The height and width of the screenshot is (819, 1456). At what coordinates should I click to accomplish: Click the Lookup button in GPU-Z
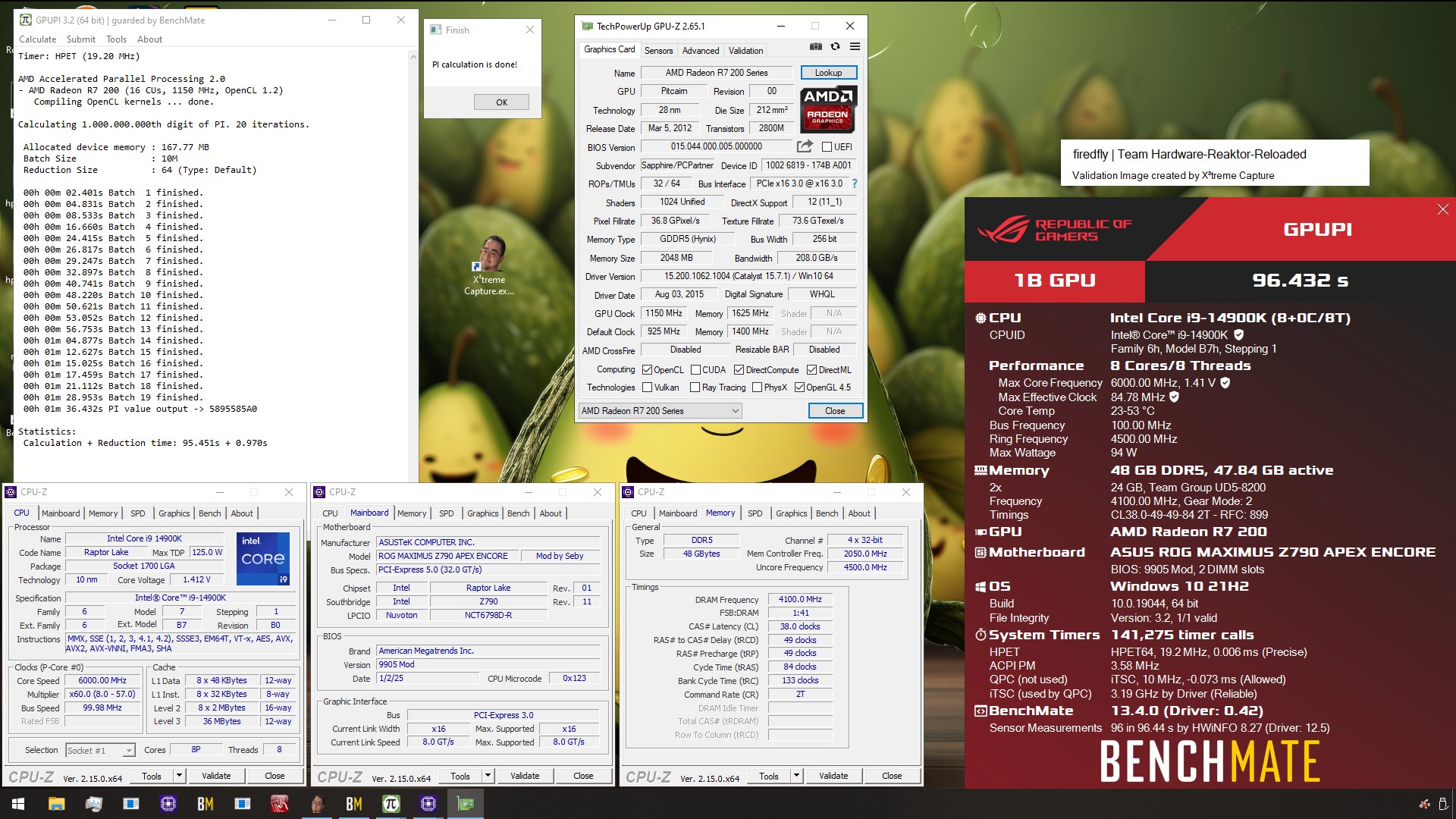828,73
